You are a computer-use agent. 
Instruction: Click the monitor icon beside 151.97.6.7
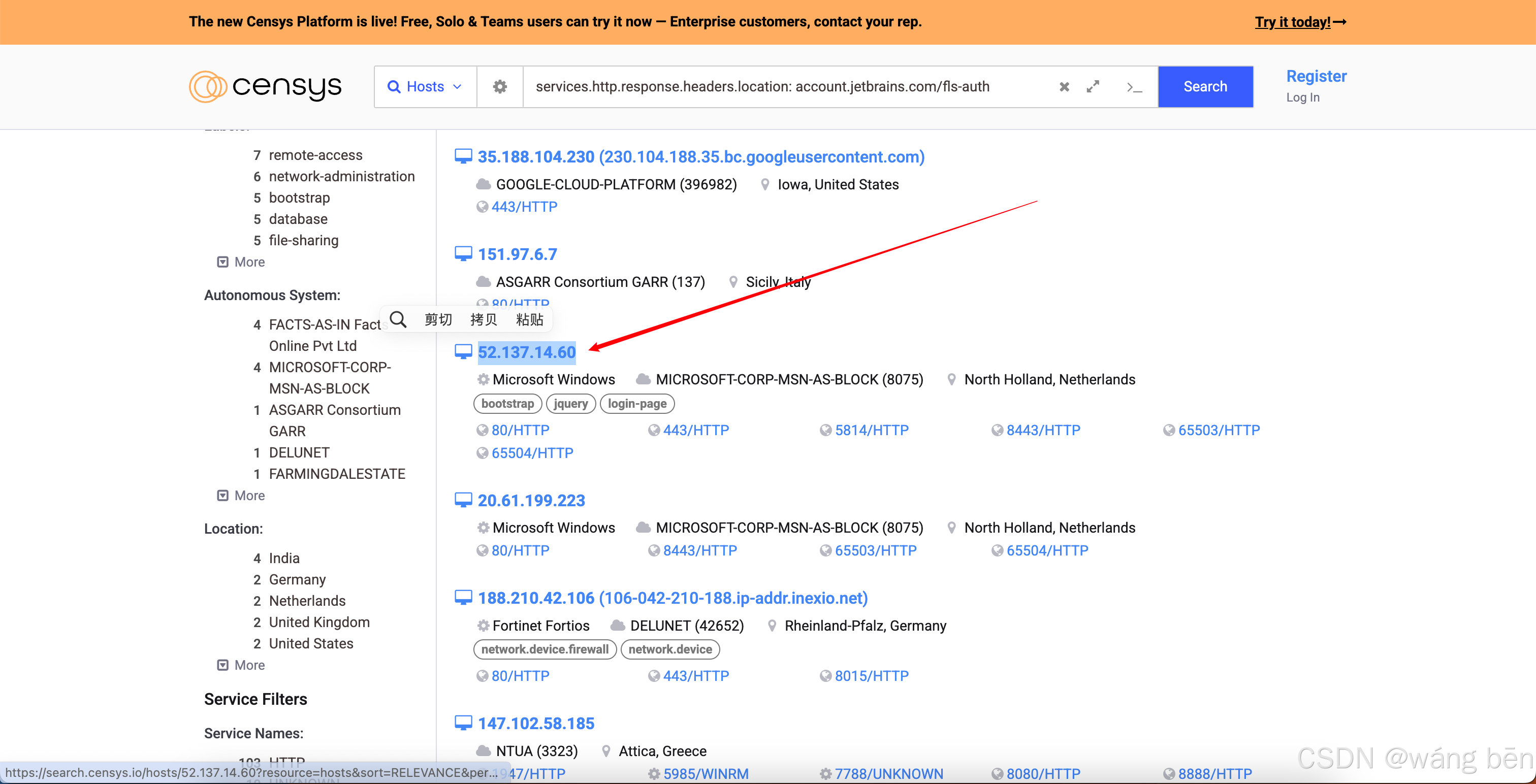pyautogui.click(x=463, y=254)
